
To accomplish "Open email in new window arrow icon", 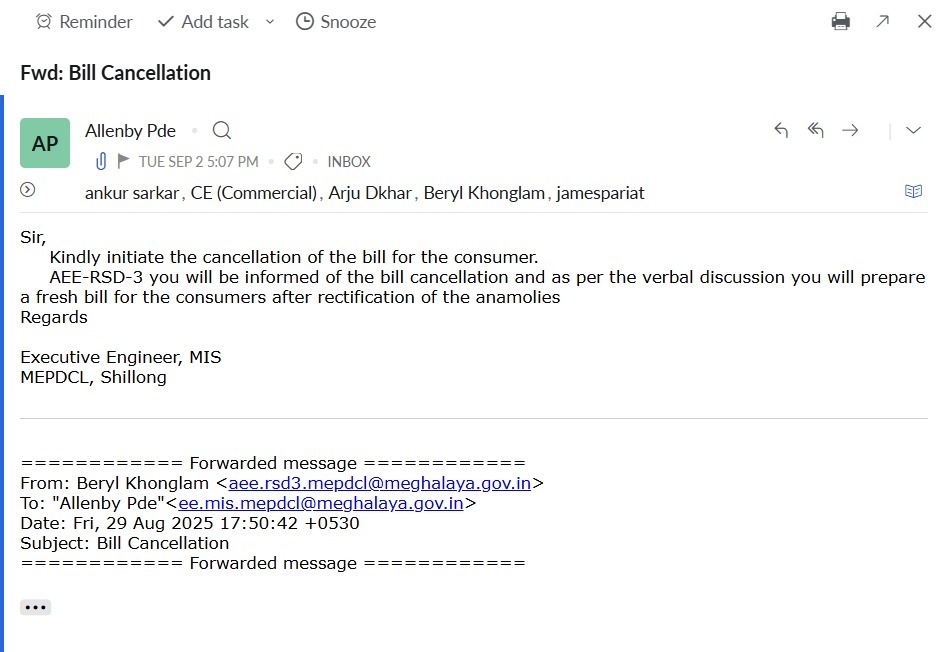I will [x=882, y=21].
